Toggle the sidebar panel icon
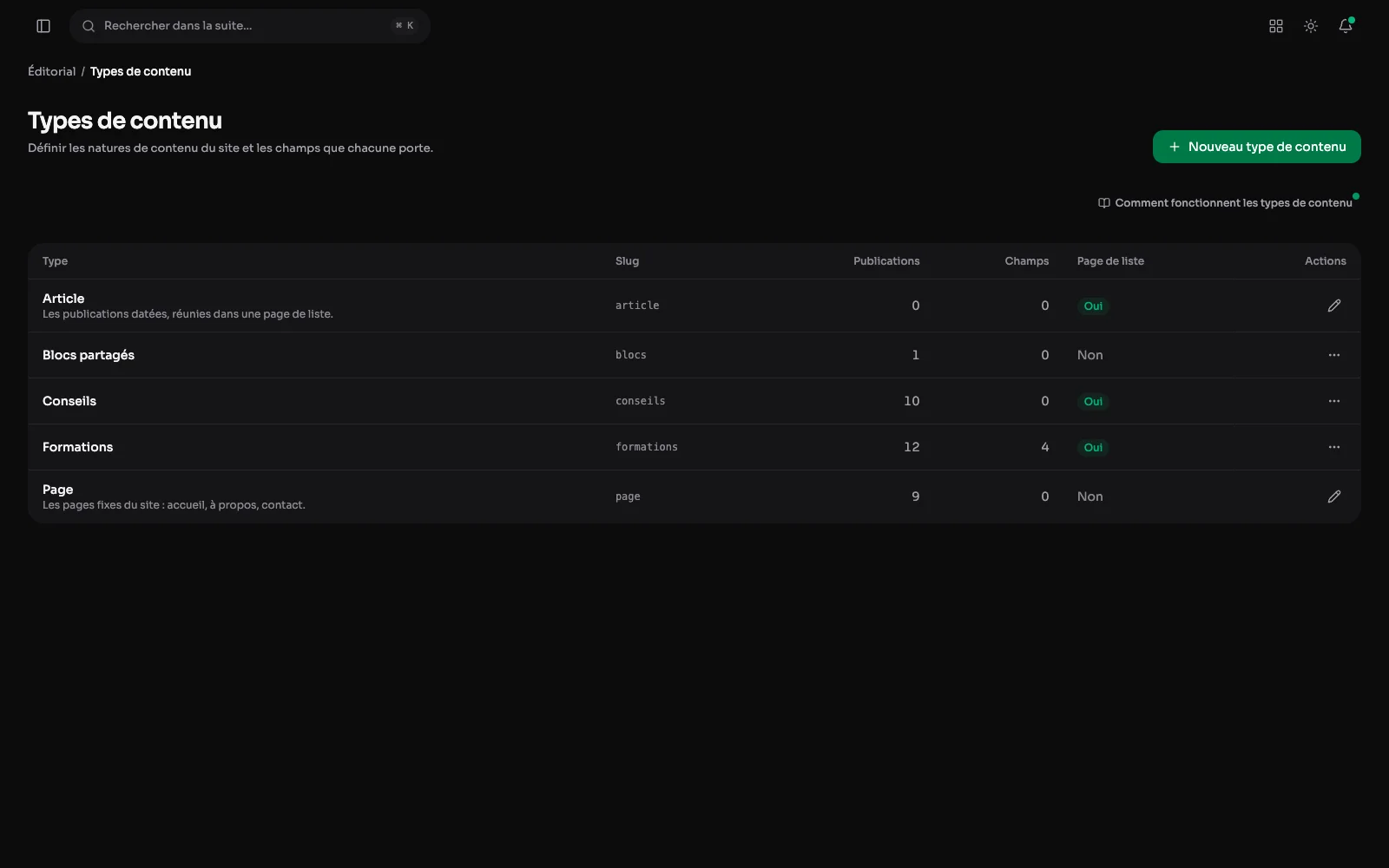The width and height of the screenshot is (1389, 868). click(x=43, y=26)
